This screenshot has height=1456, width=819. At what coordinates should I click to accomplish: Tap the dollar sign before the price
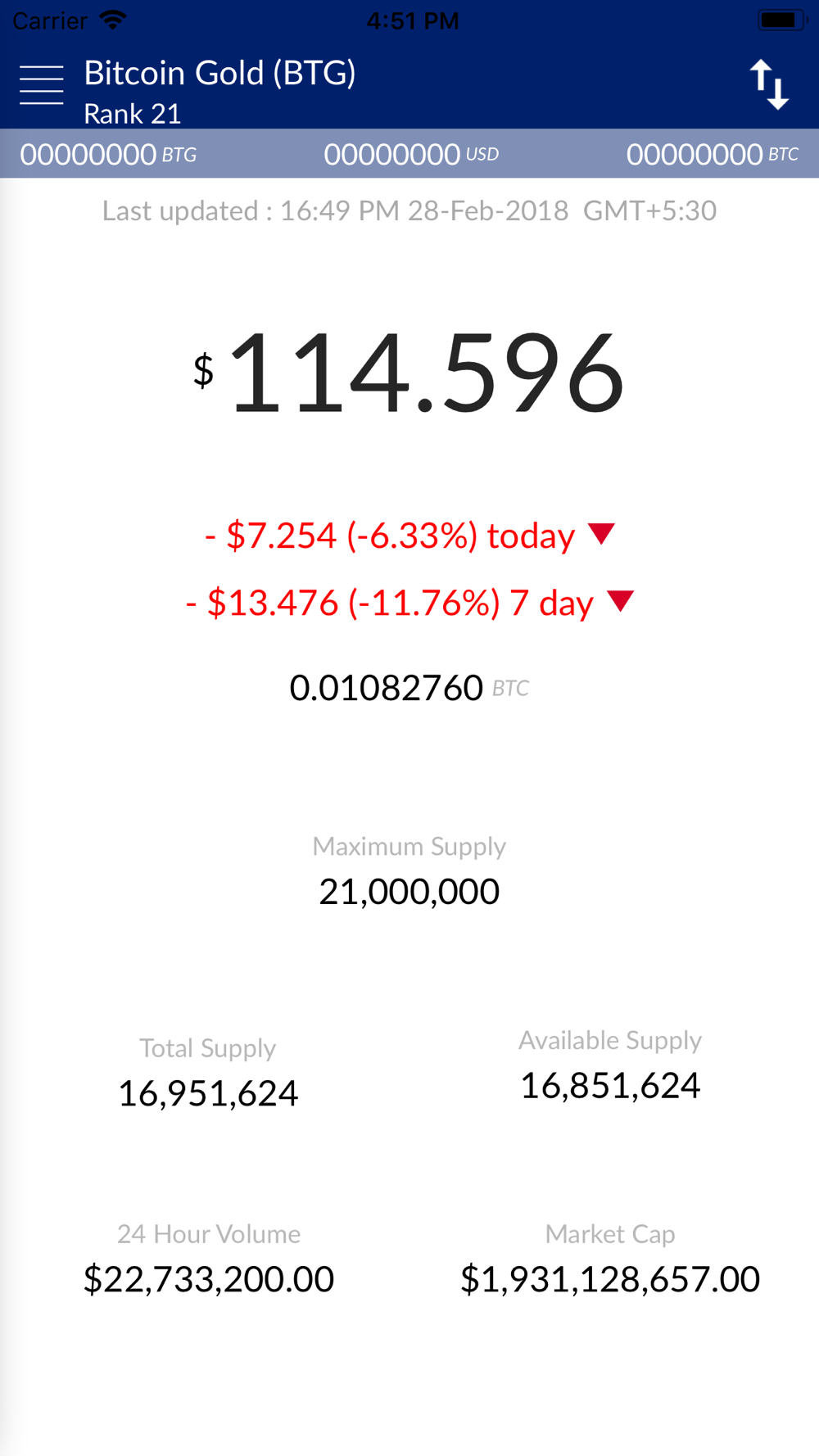pyautogui.click(x=203, y=370)
